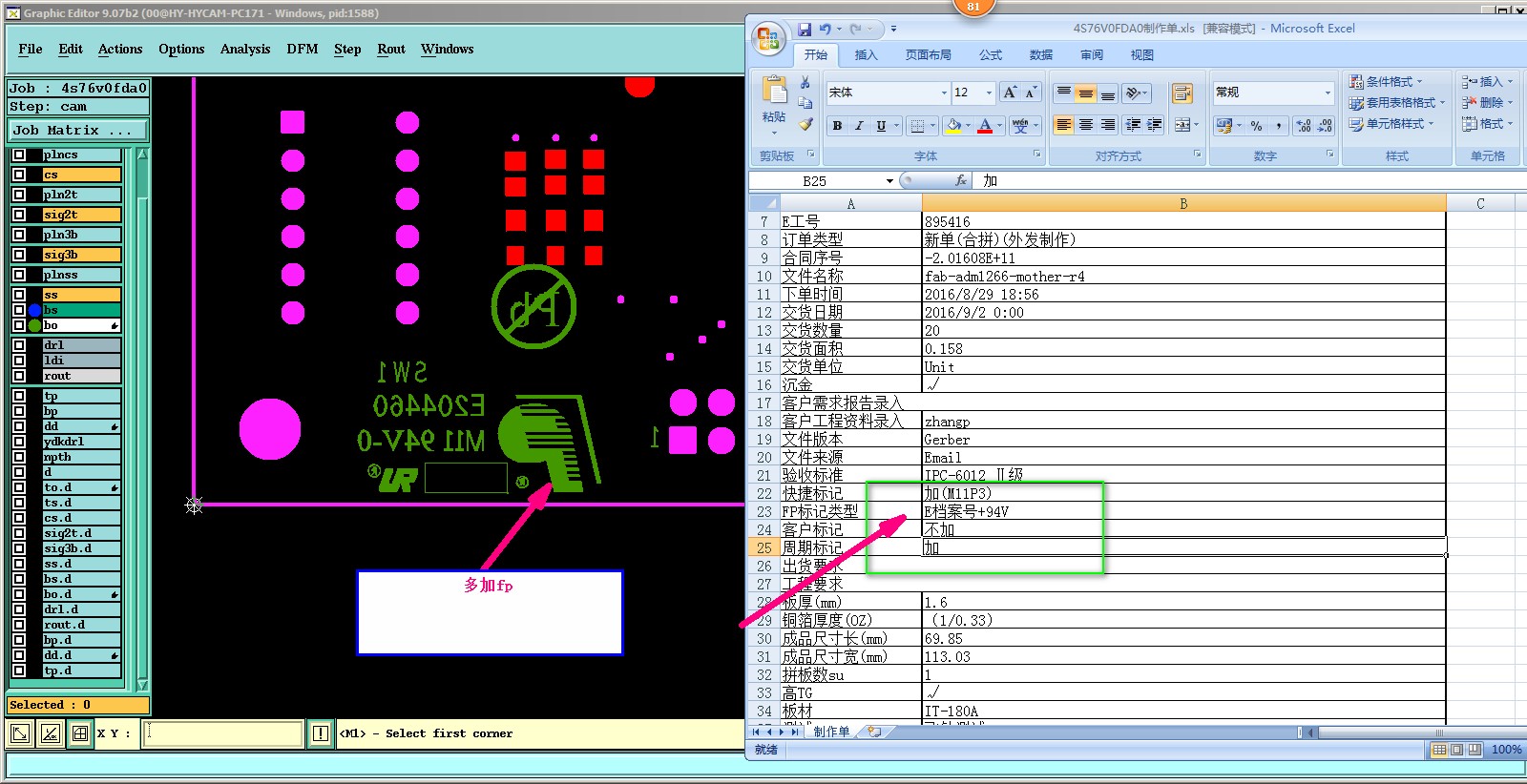1527x784 pixels.
Task: Click the Decrease Indent icon
Action: [1133, 125]
